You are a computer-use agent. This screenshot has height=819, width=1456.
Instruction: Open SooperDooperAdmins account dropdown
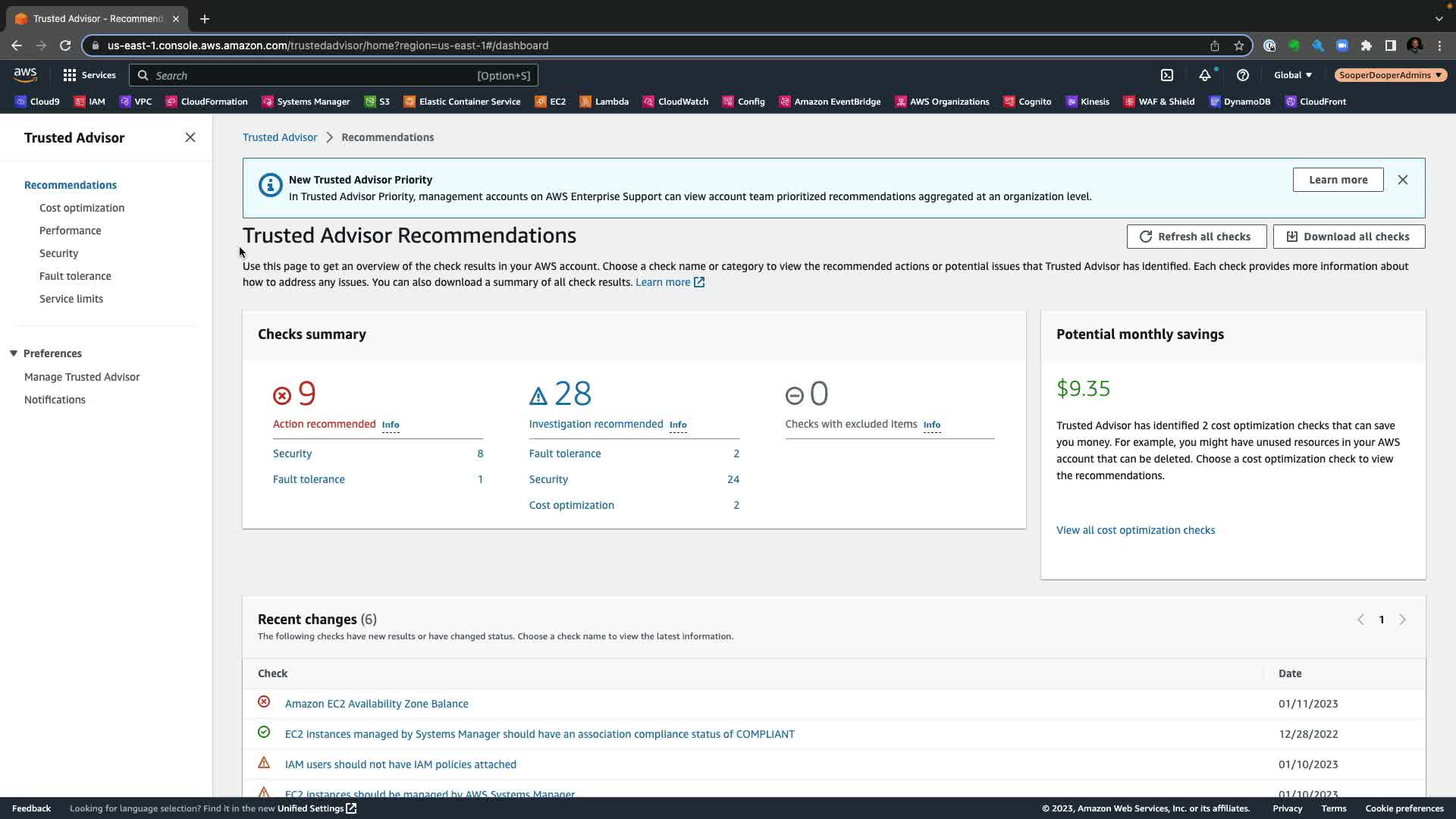pyautogui.click(x=1390, y=75)
